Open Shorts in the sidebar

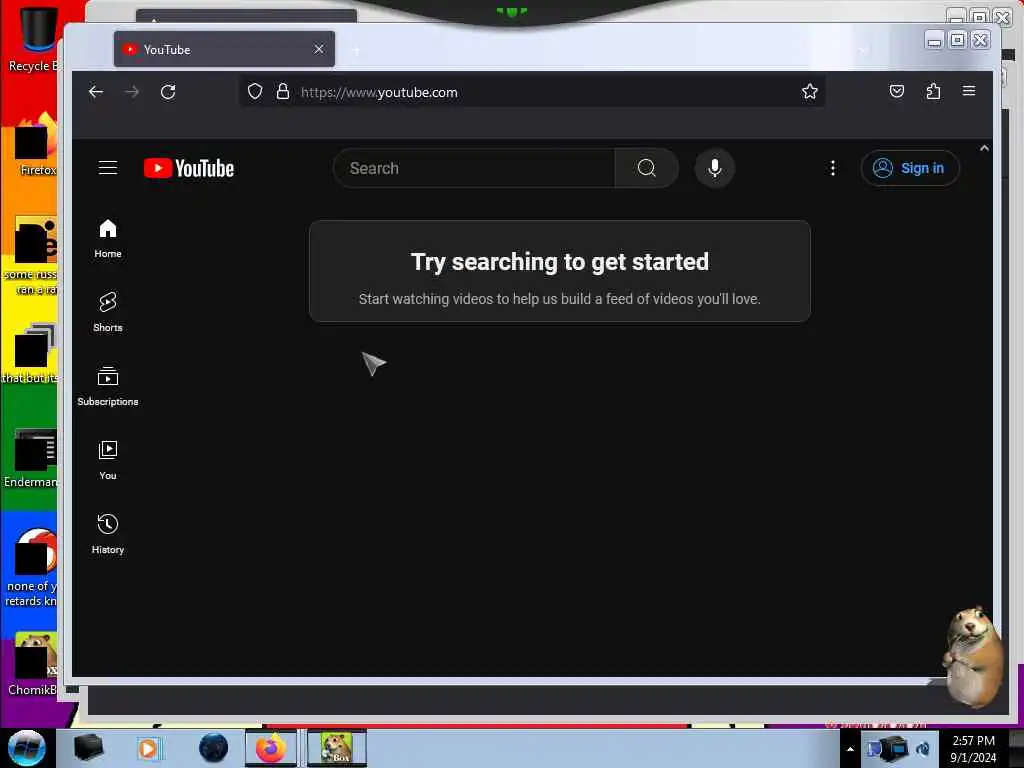click(x=108, y=312)
